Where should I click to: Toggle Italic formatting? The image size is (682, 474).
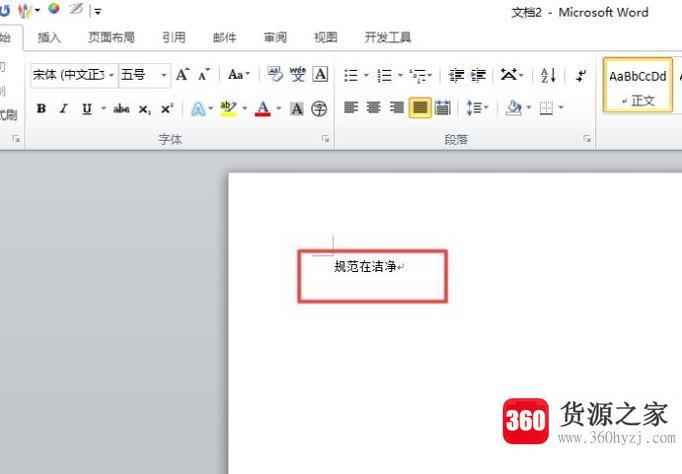pos(64,108)
